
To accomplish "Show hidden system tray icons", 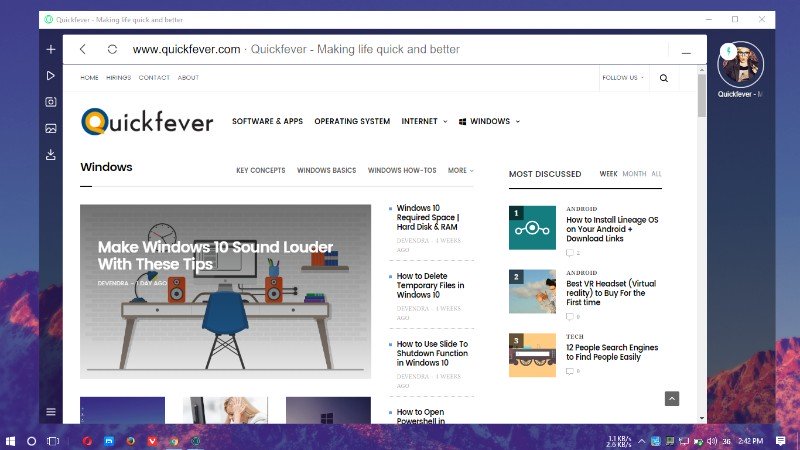I will click(642, 441).
